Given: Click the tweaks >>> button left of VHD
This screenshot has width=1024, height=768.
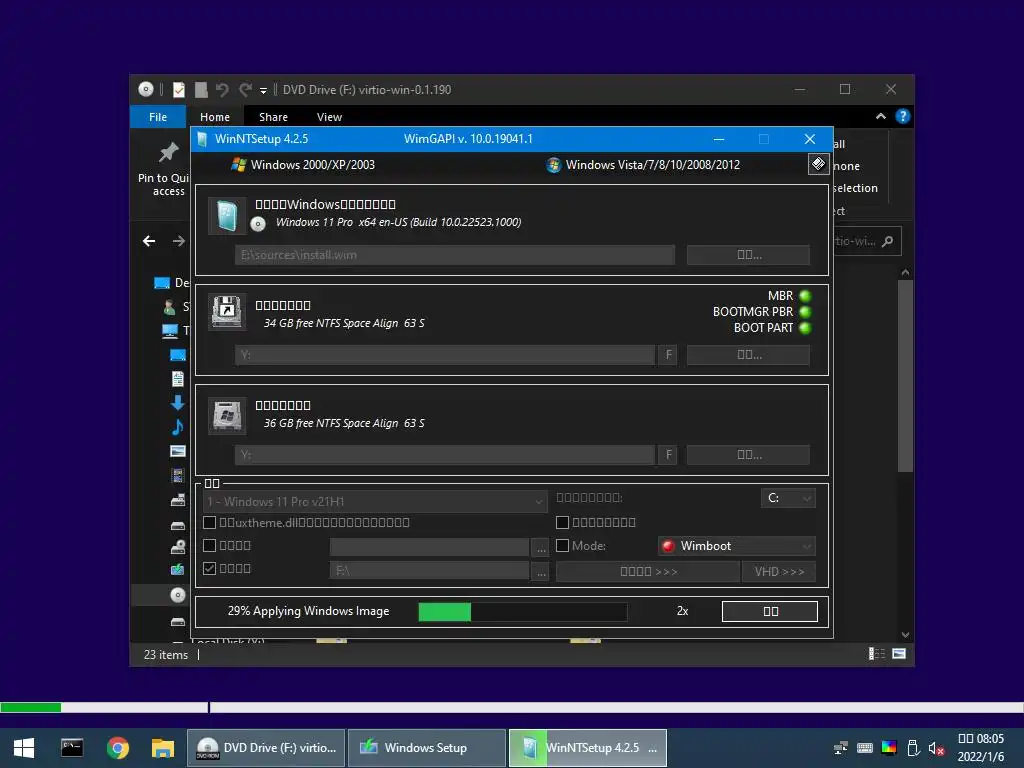Looking at the screenshot, I should point(648,571).
